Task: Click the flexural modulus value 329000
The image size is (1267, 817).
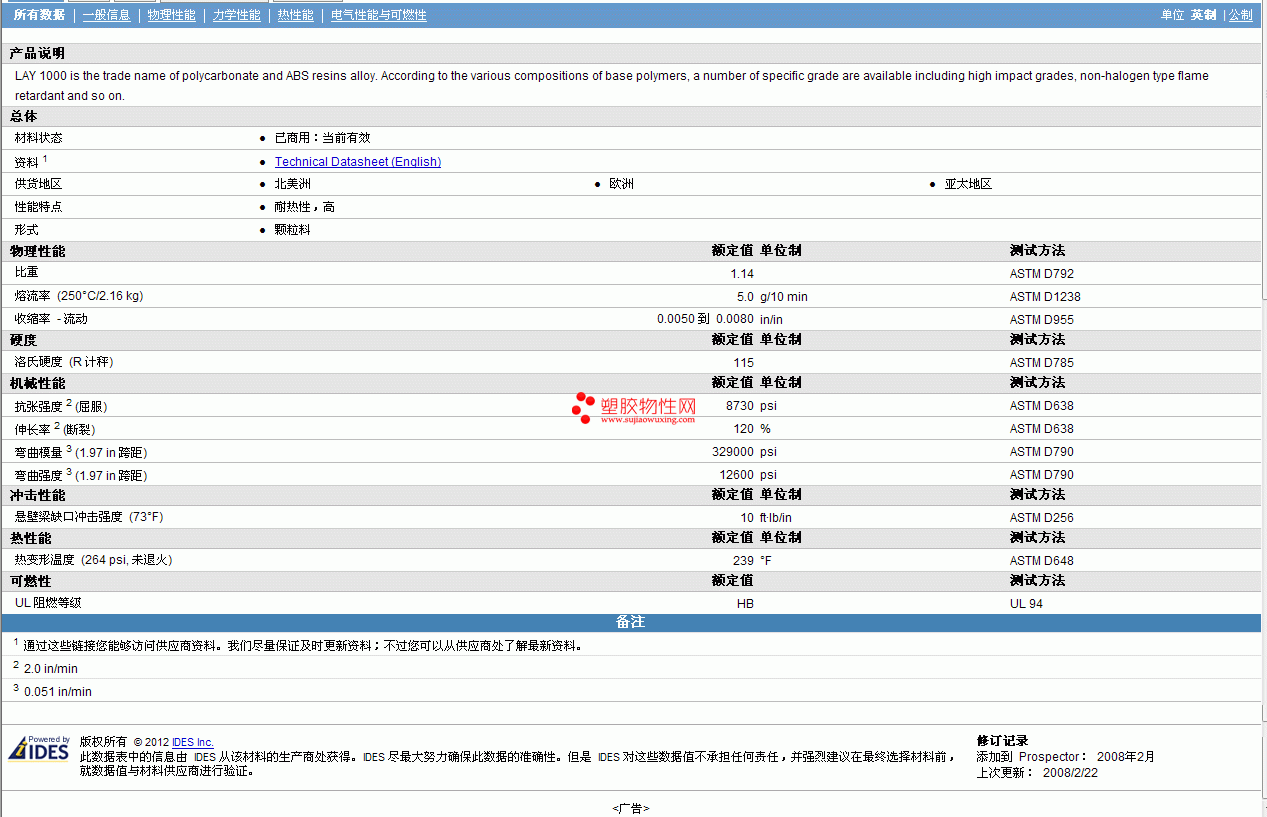Action: (733, 452)
